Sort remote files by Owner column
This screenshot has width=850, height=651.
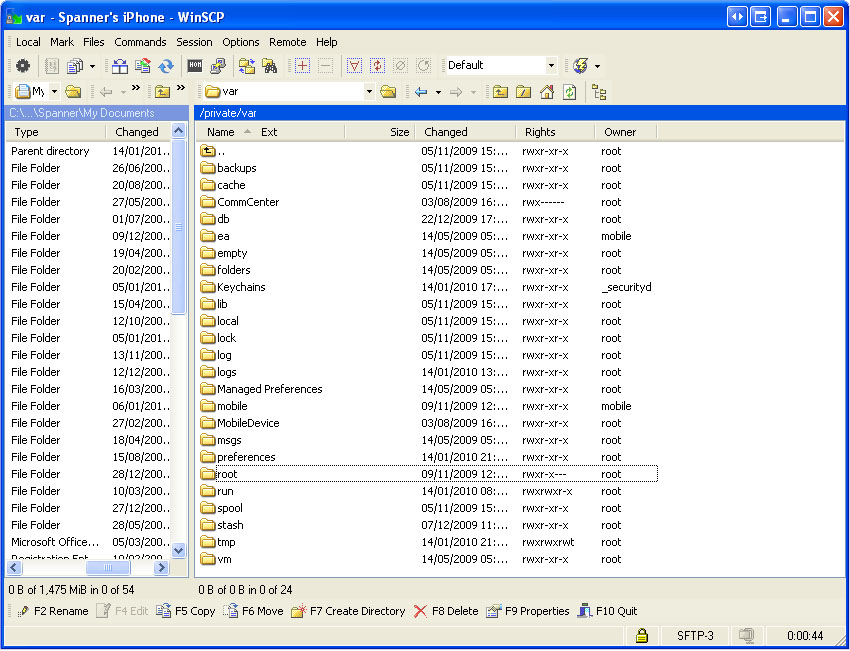[626, 132]
